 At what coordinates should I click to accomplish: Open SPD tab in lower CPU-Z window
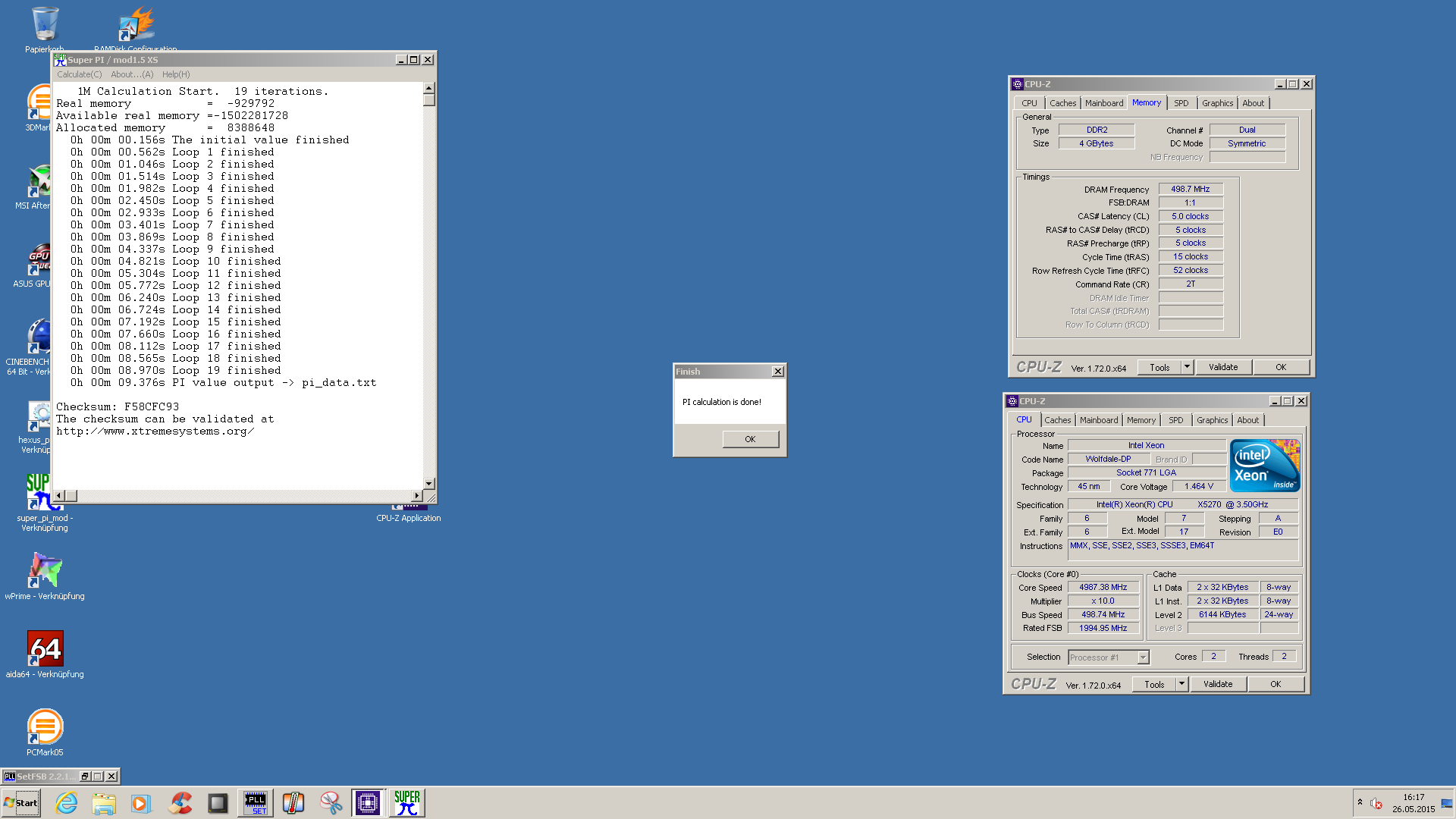coord(1175,420)
